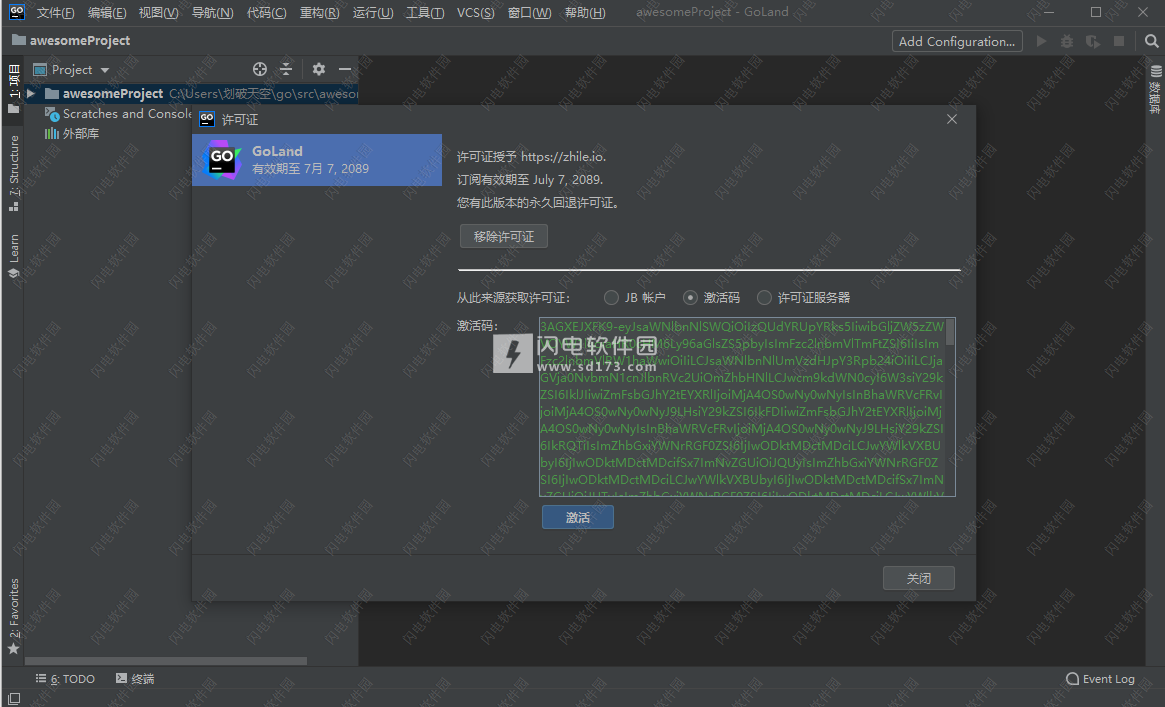Expand the awesomeProject tree node
Viewport: 1165px width, 707px height.
click(x=30, y=94)
